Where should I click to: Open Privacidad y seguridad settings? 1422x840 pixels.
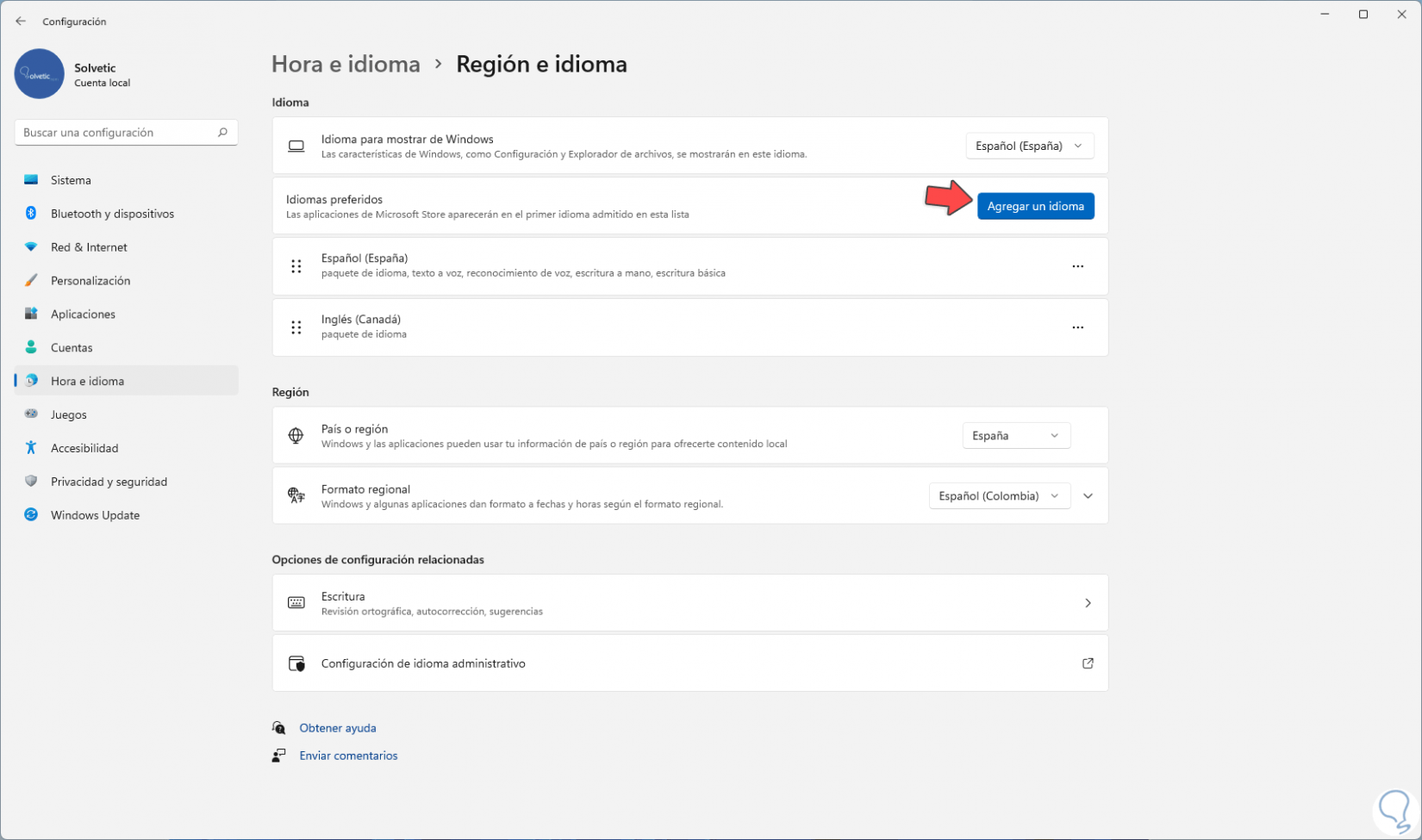click(x=109, y=482)
